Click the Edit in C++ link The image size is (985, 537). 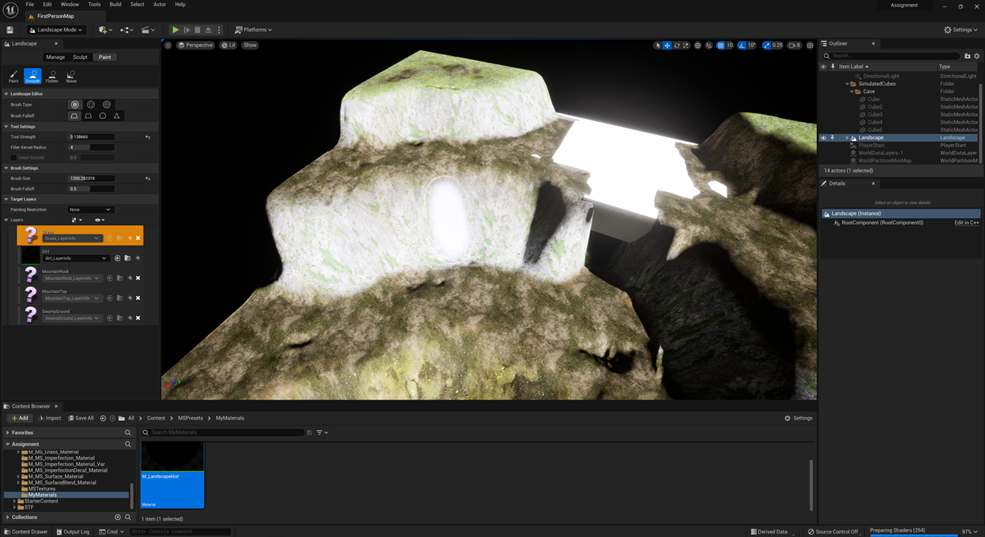pos(966,223)
